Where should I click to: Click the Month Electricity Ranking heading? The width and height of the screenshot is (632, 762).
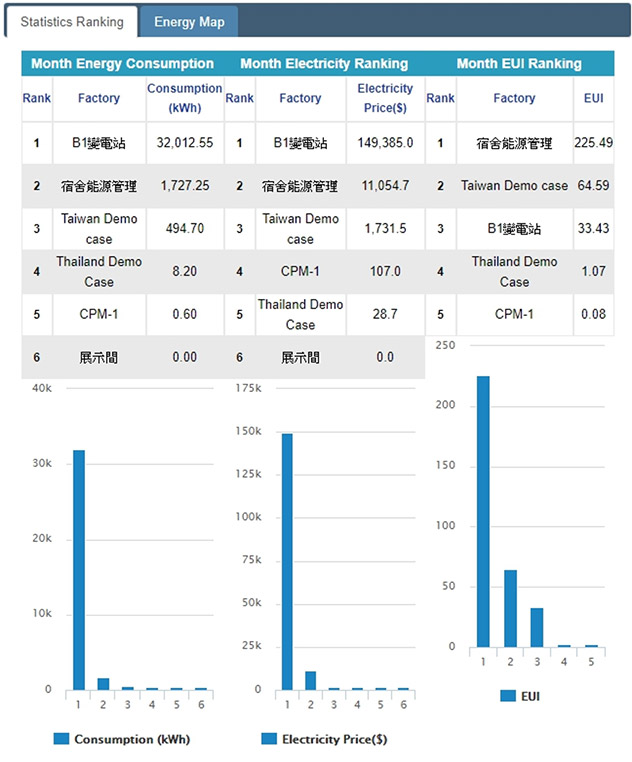tap(324, 64)
